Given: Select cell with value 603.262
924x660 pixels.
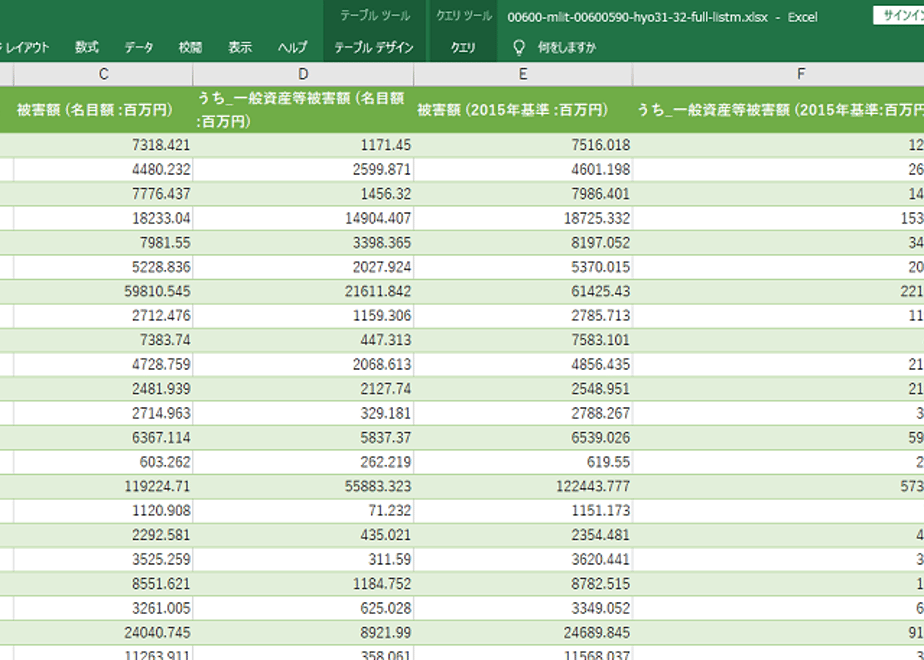Looking at the screenshot, I should tap(103, 462).
